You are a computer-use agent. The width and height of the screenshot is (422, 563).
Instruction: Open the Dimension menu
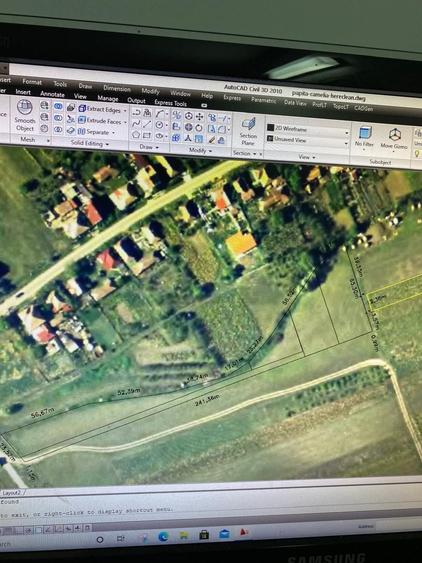click(117, 88)
